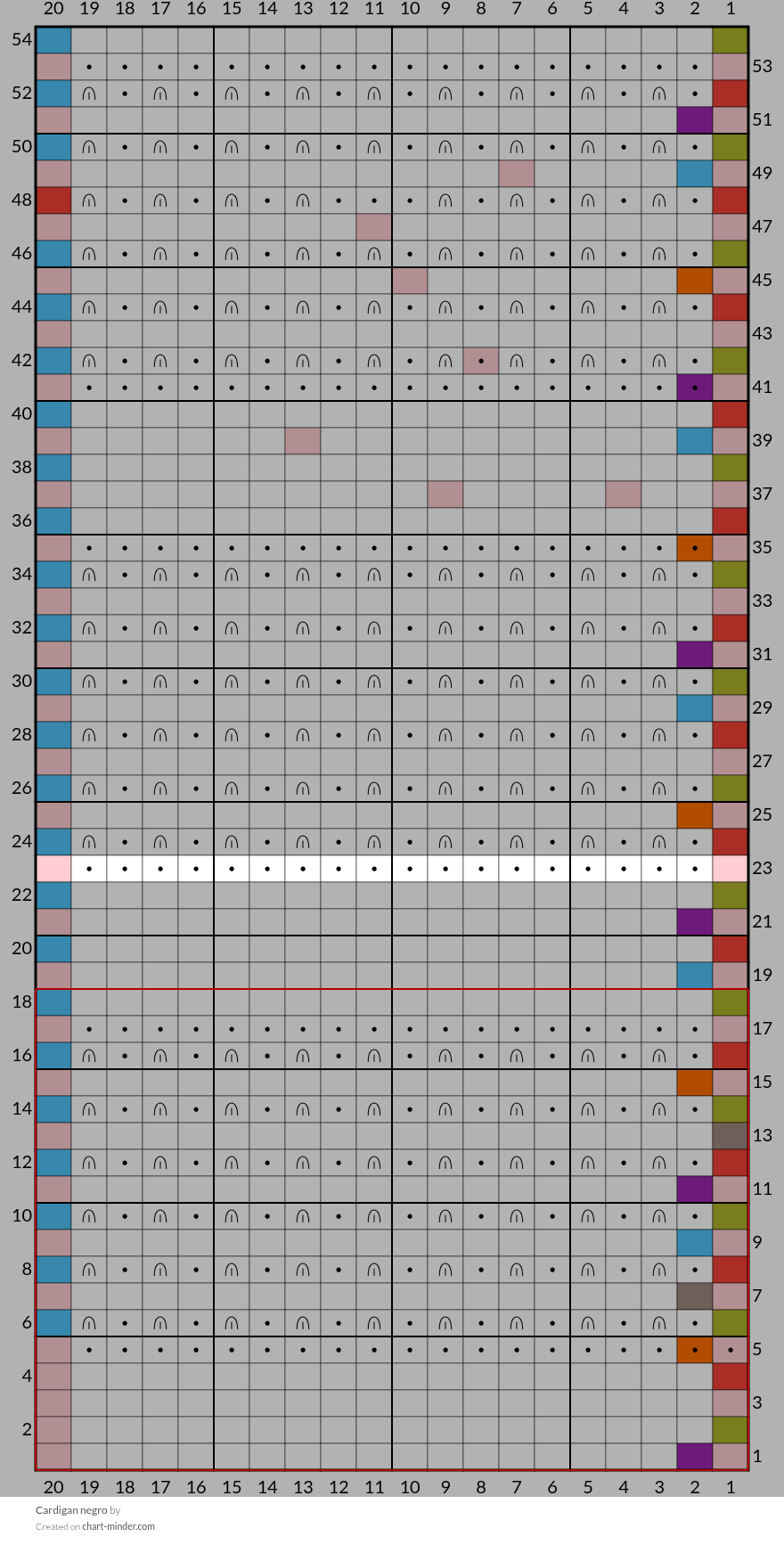Click the pink cell in row 37, column 4

624,495
